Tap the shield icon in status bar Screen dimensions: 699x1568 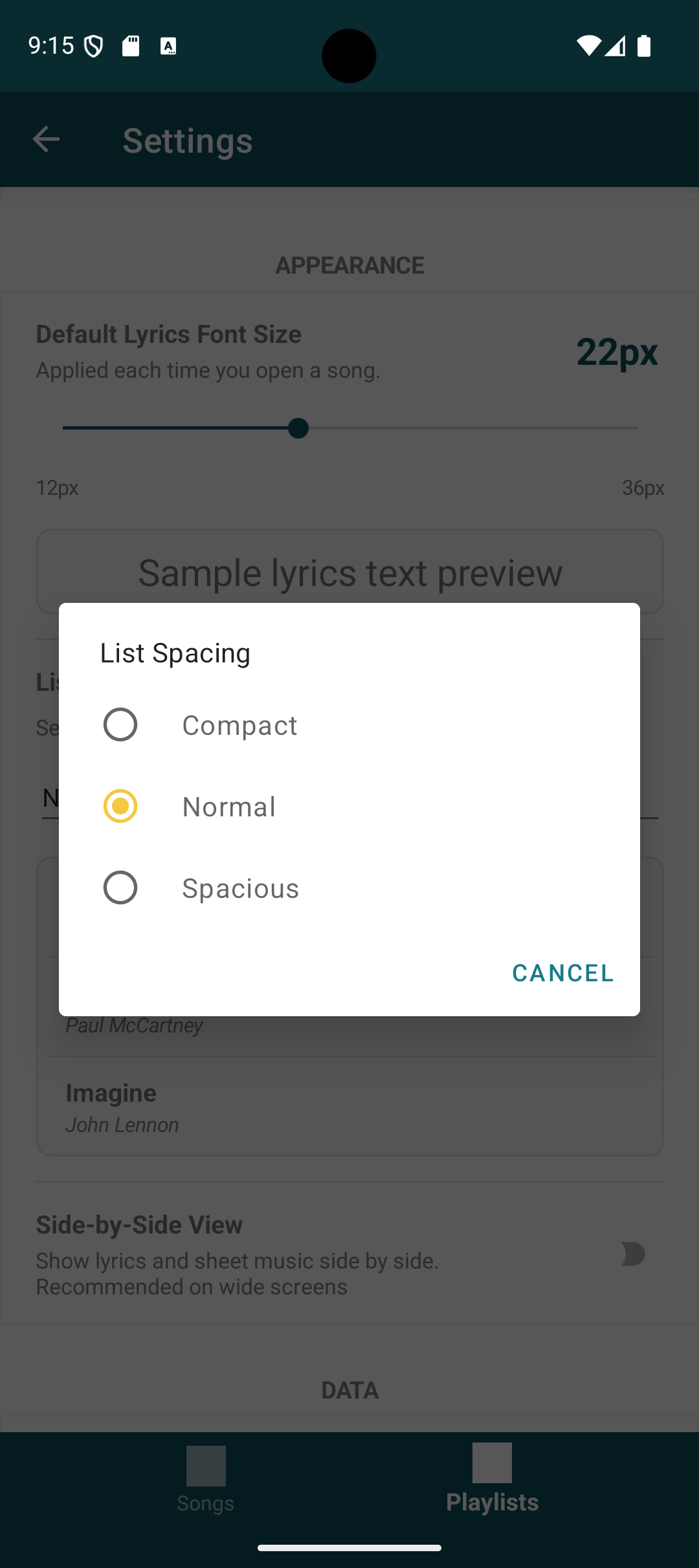[x=94, y=46]
